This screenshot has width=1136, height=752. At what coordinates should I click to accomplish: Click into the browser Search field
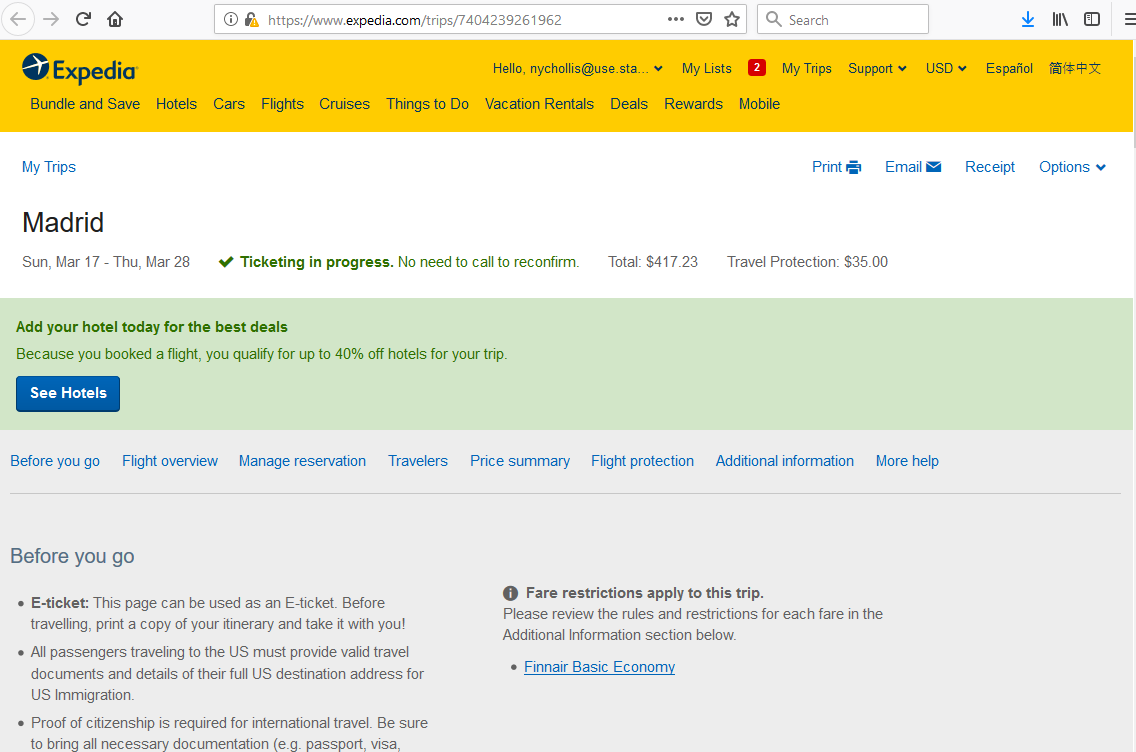pyautogui.click(x=852, y=19)
